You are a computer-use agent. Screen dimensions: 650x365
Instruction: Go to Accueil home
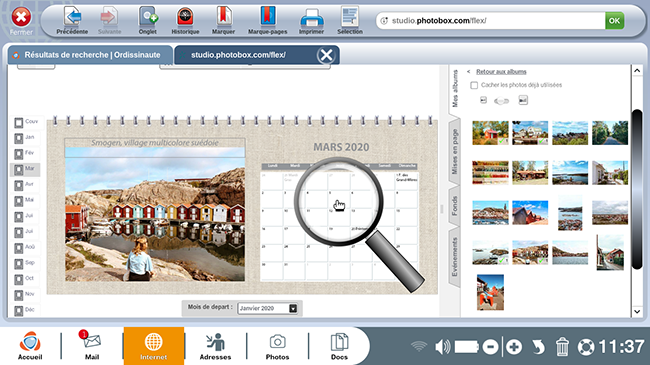coord(30,345)
